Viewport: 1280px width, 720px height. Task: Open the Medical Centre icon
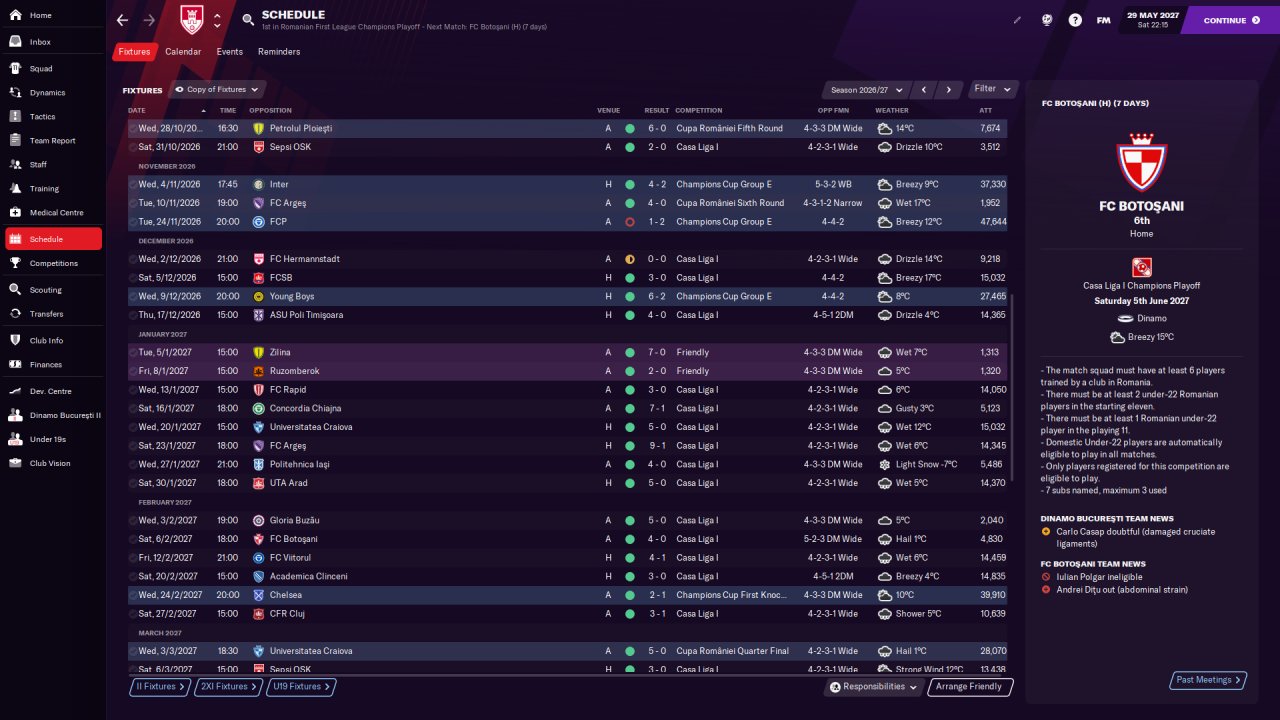[x=16, y=213]
